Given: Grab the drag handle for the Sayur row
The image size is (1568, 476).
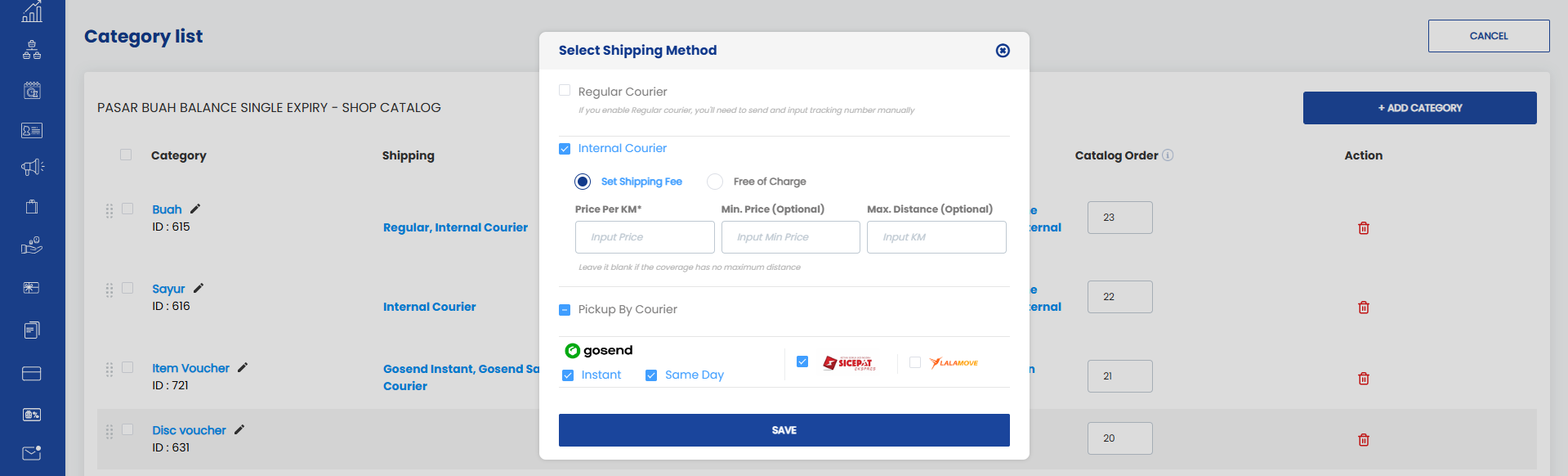Looking at the screenshot, I should point(109,290).
